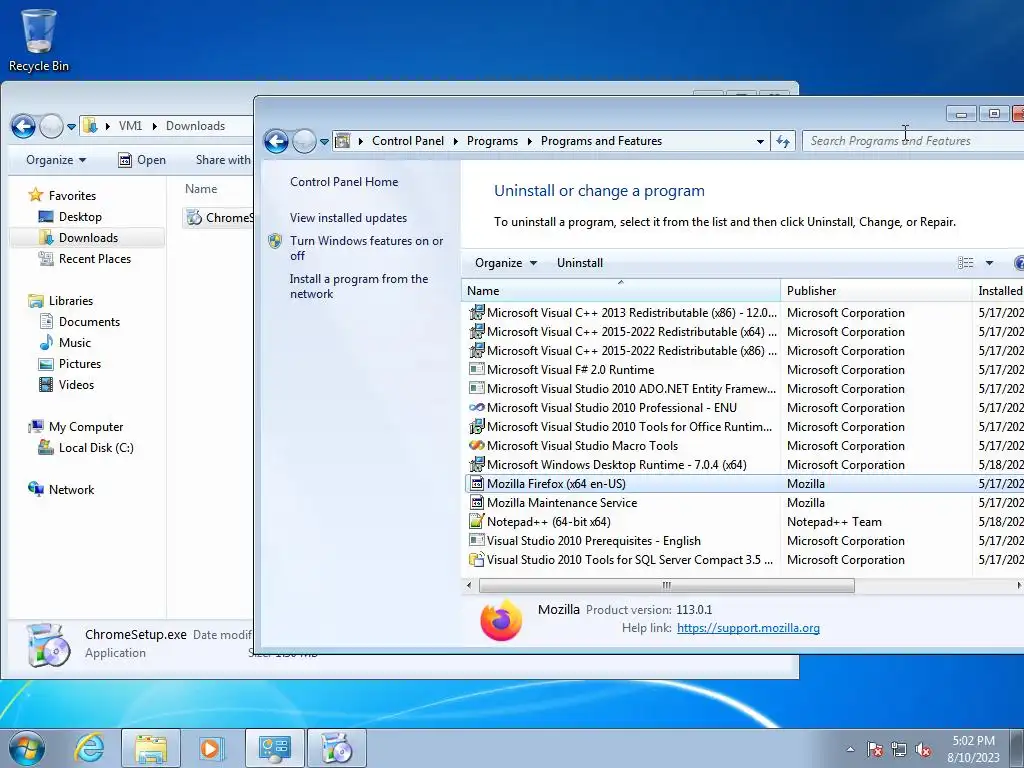Click Install a program from the network

coord(359,287)
